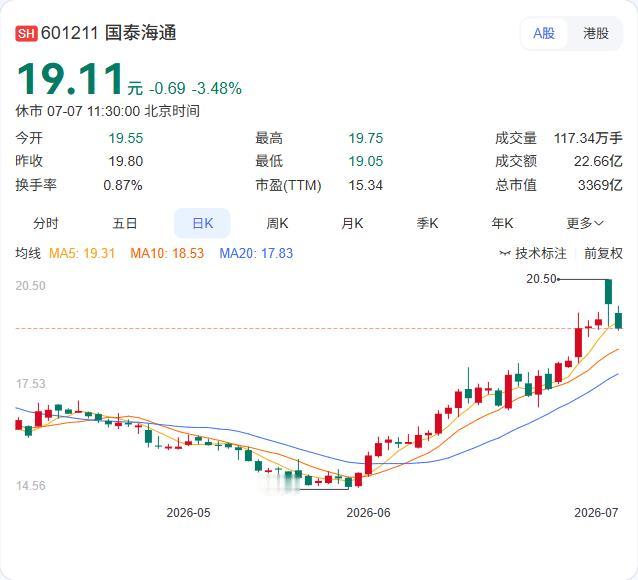Click the 技术标注 annotation icon
Image resolution: width=638 pixels, height=580 pixels.
tap(505, 254)
